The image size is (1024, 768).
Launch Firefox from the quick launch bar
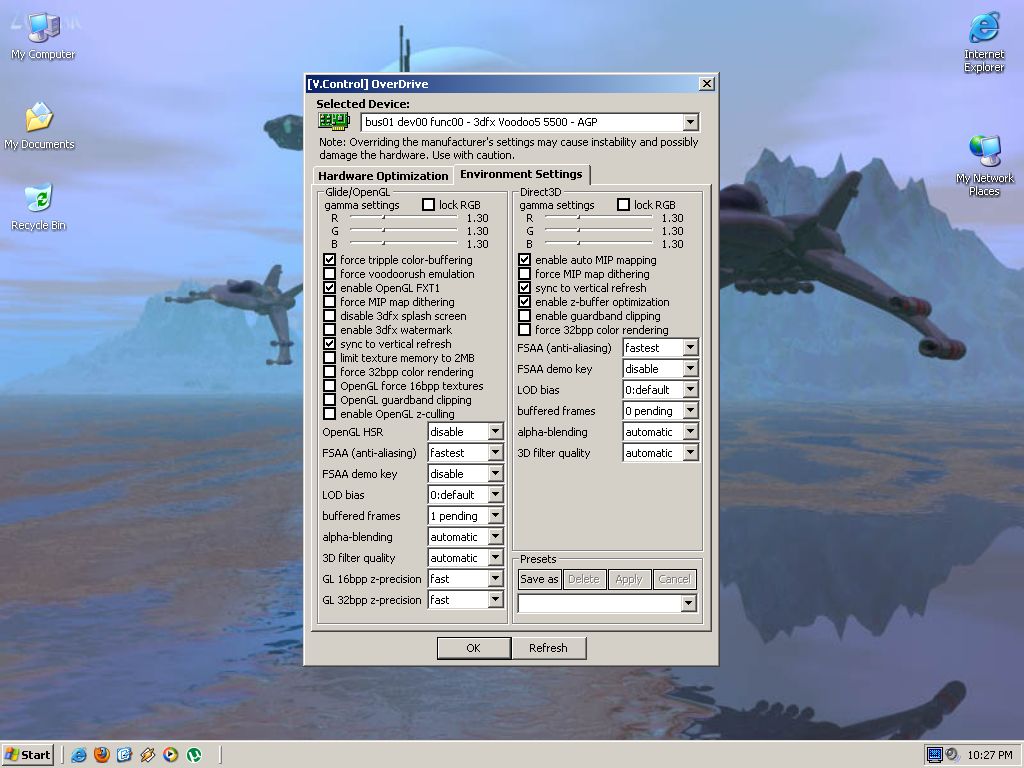(x=101, y=755)
